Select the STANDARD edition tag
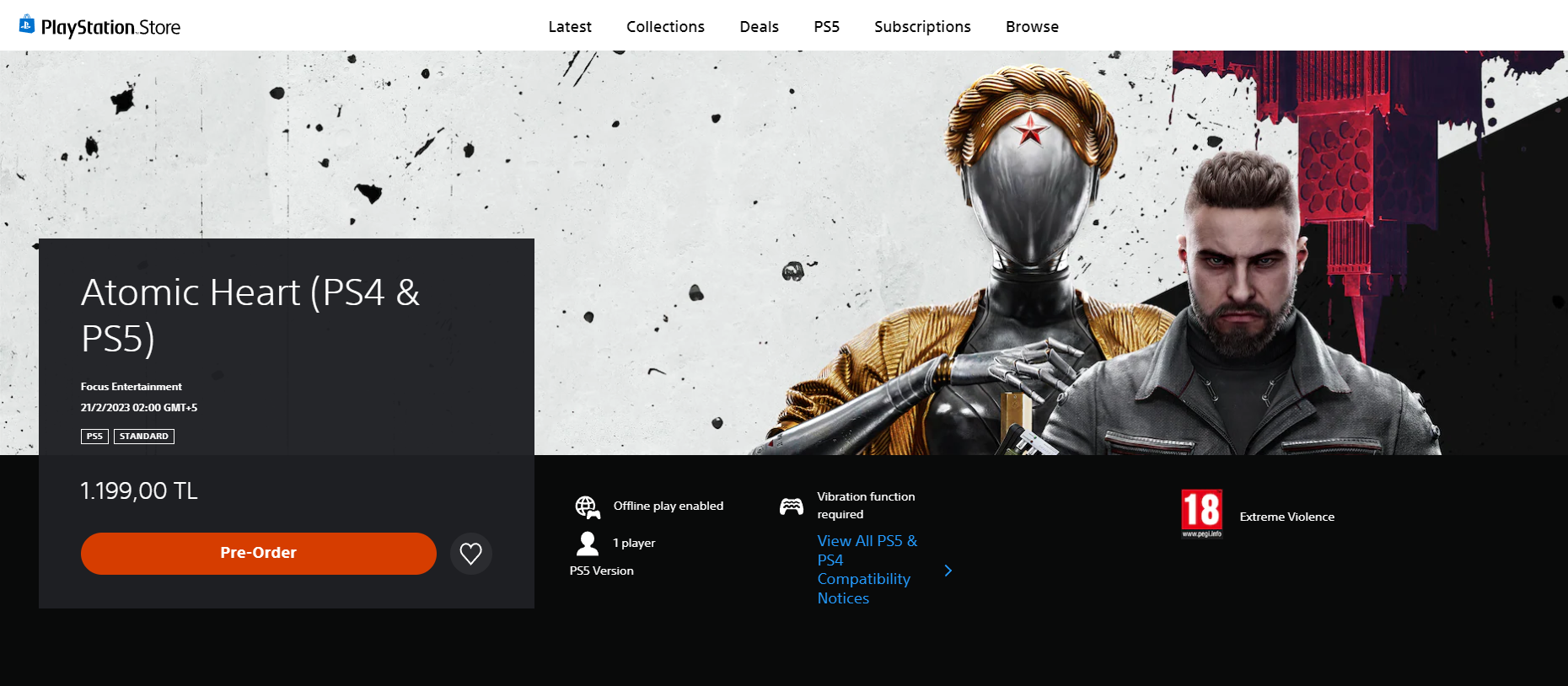Image resolution: width=1568 pixels, height=686 pixels. click(144, 437)
